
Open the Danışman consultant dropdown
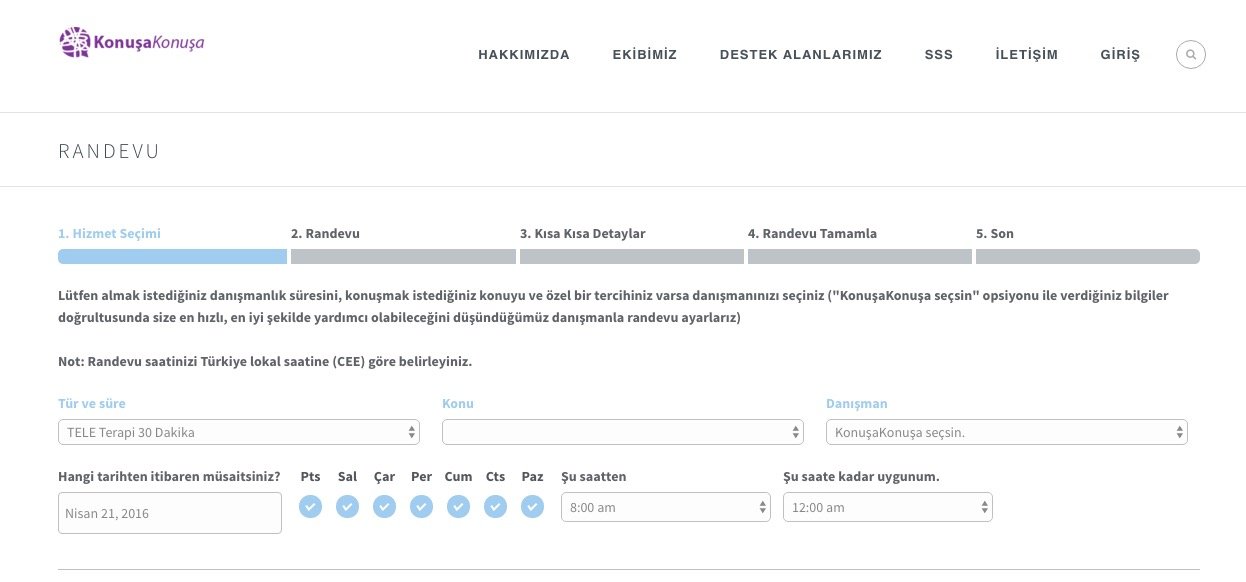click(1006, 432)
